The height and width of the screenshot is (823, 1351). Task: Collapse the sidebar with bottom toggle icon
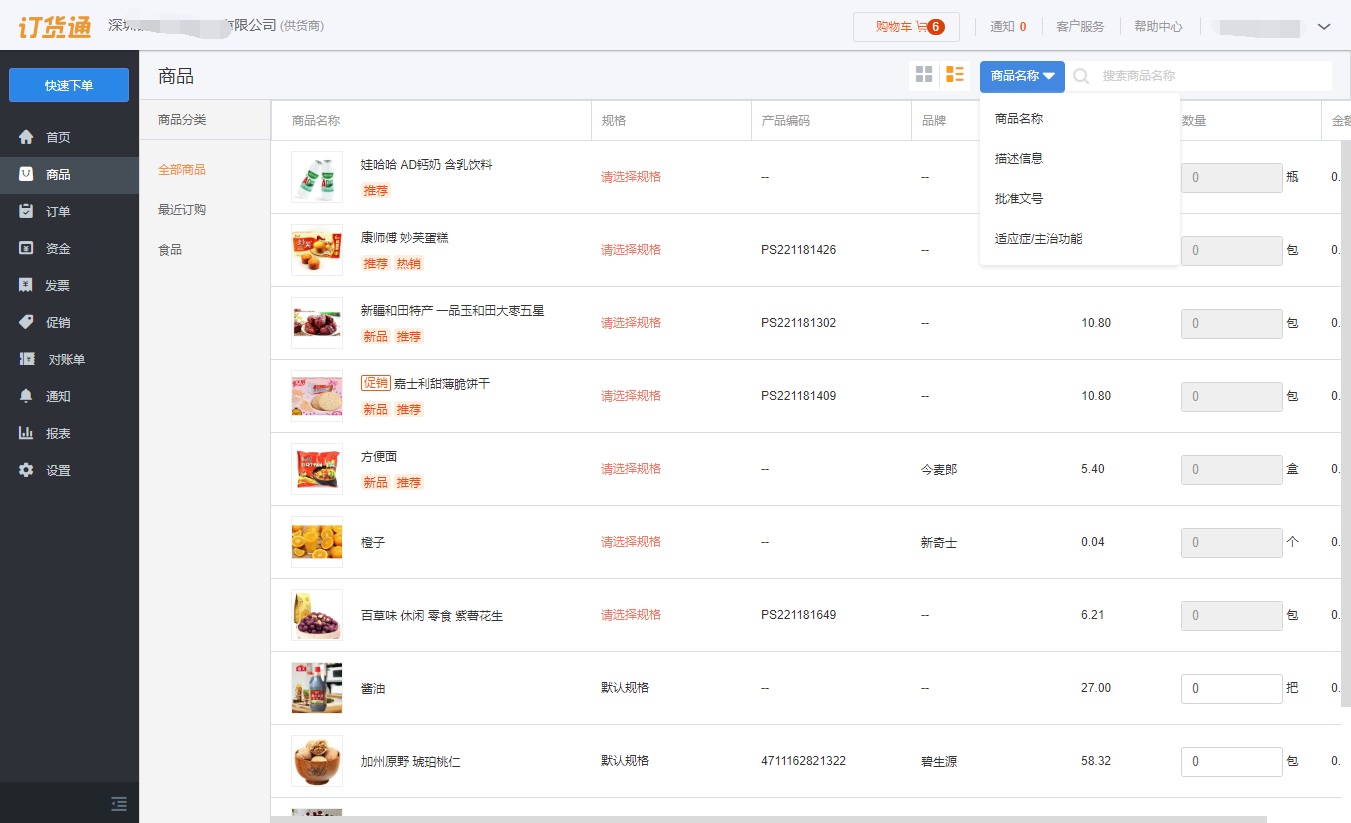(119, 803)
